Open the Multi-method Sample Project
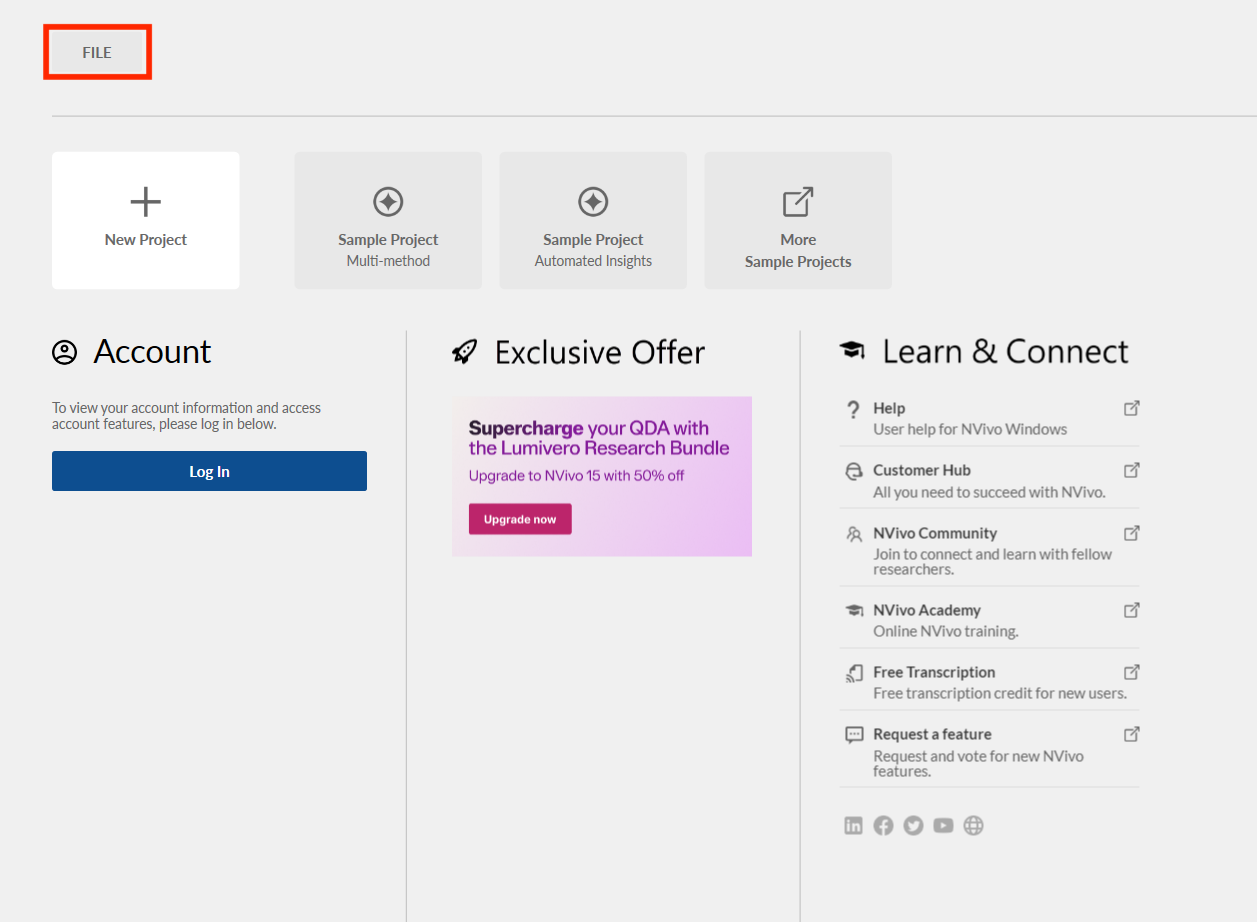Image resolution: width=1257 pixels, height=922 pixels. [x=388, y=220]
